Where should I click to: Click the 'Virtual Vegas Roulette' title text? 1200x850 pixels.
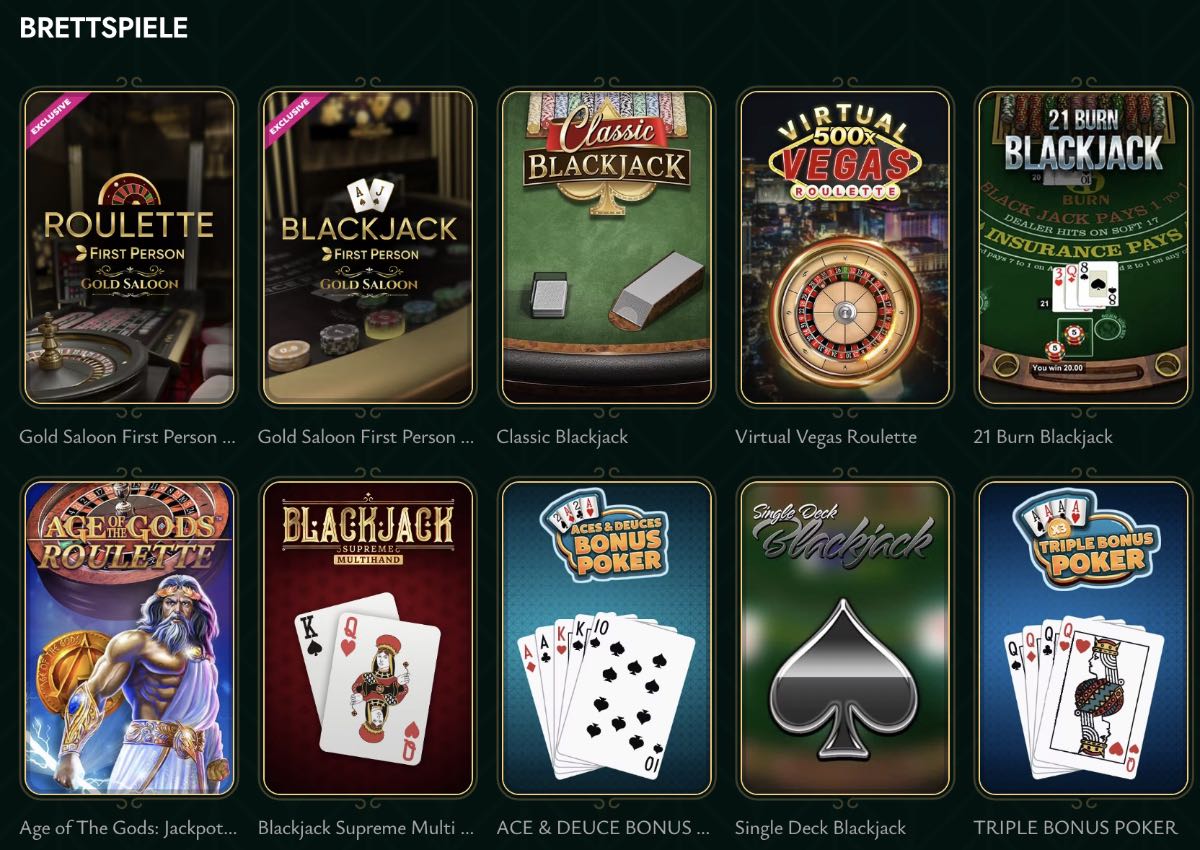pyautogui.click(x=826, y=437)
